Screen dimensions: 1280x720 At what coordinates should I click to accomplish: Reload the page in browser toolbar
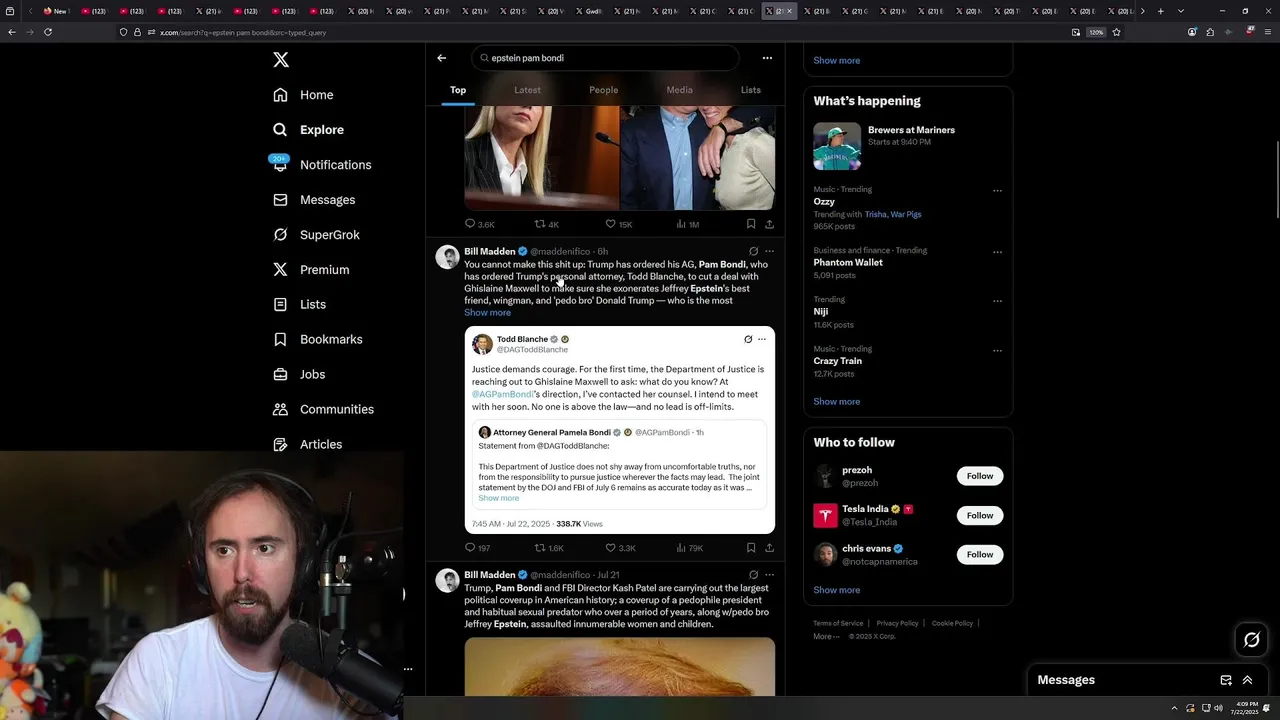click(x=47, y=32)
